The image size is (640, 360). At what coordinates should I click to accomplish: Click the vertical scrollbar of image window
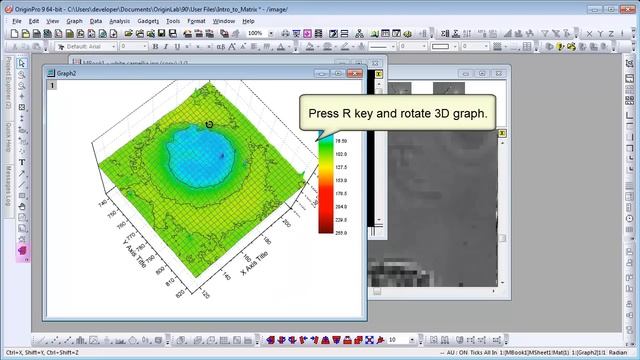pos(502,212)
